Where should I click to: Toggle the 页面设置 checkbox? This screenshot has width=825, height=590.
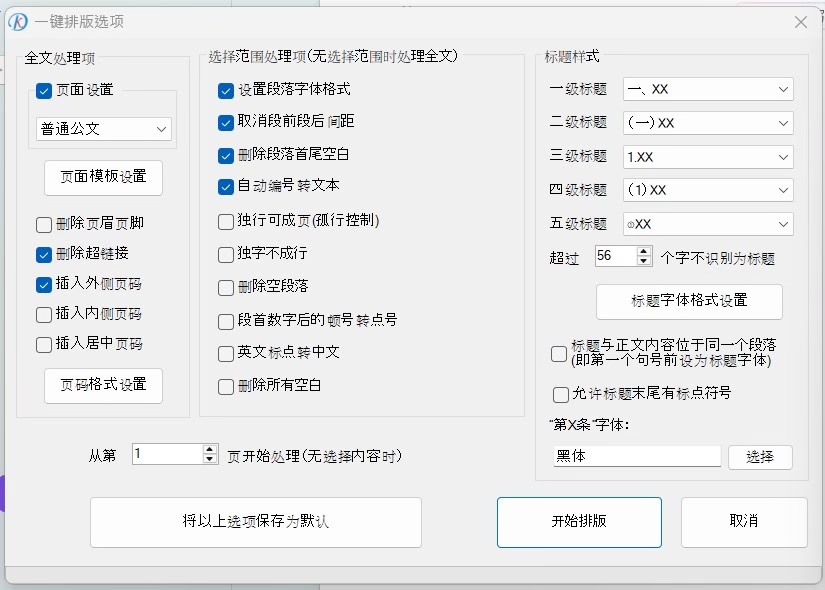(44, 90)
